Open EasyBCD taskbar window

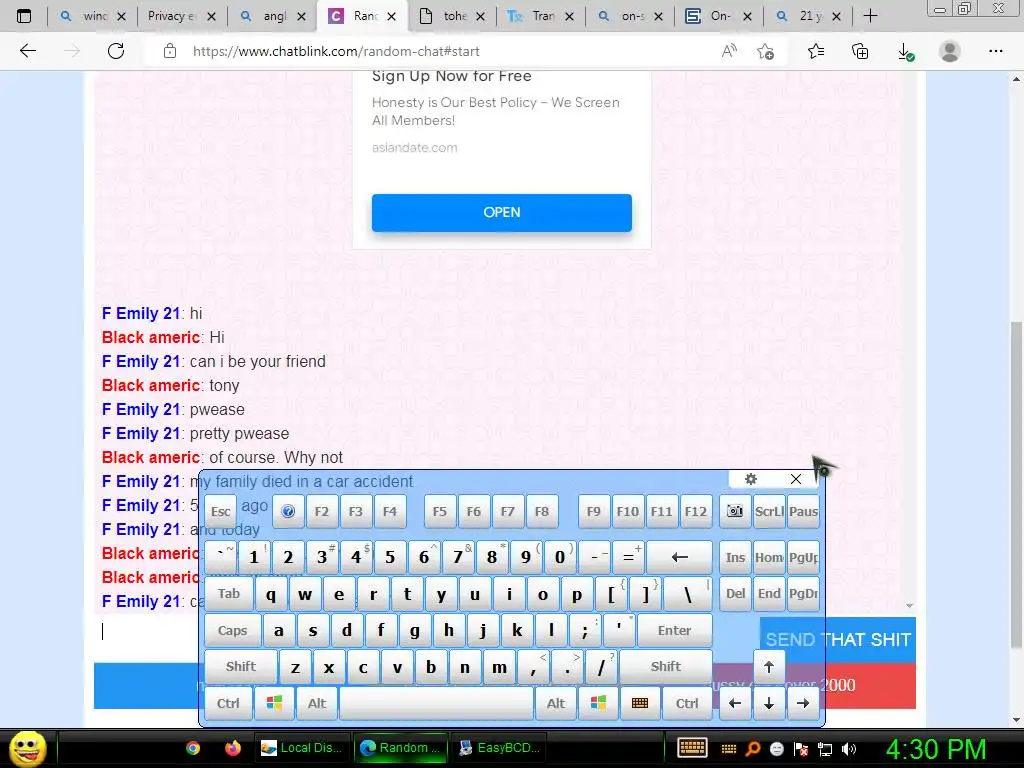(x=500, y=748)
